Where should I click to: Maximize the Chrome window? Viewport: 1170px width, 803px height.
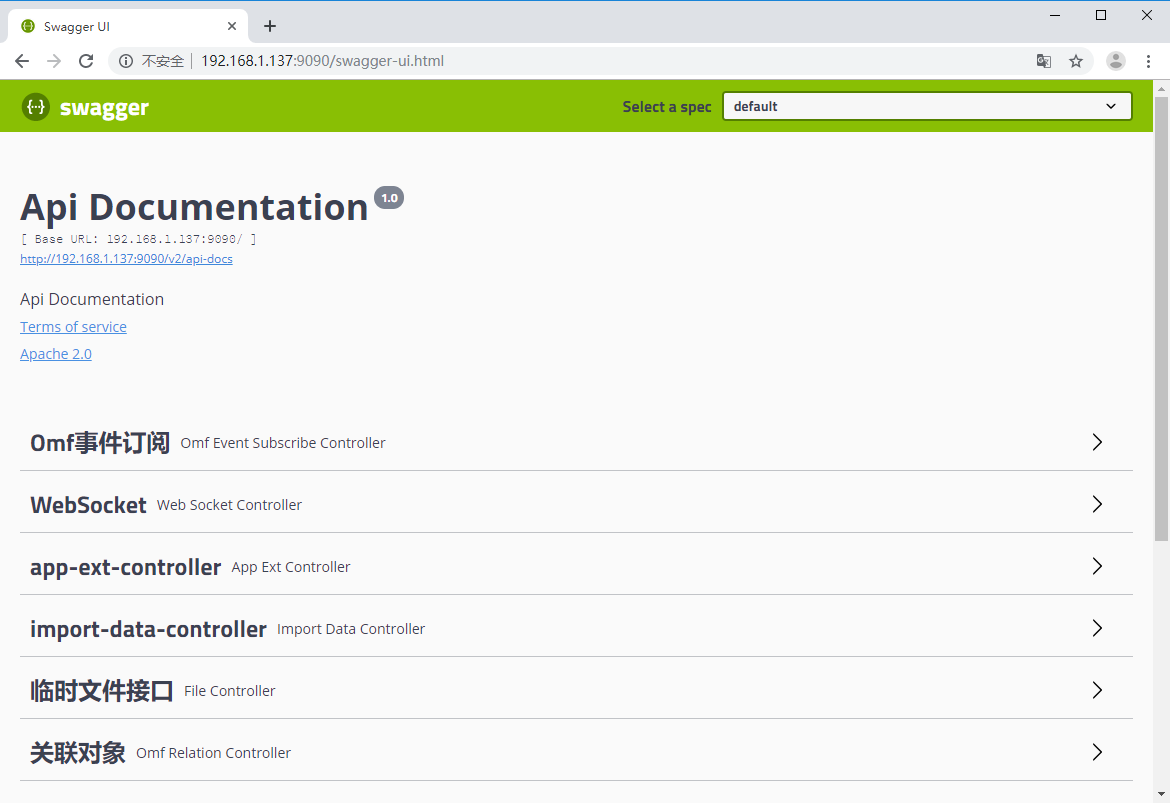tap(1101, 15)
